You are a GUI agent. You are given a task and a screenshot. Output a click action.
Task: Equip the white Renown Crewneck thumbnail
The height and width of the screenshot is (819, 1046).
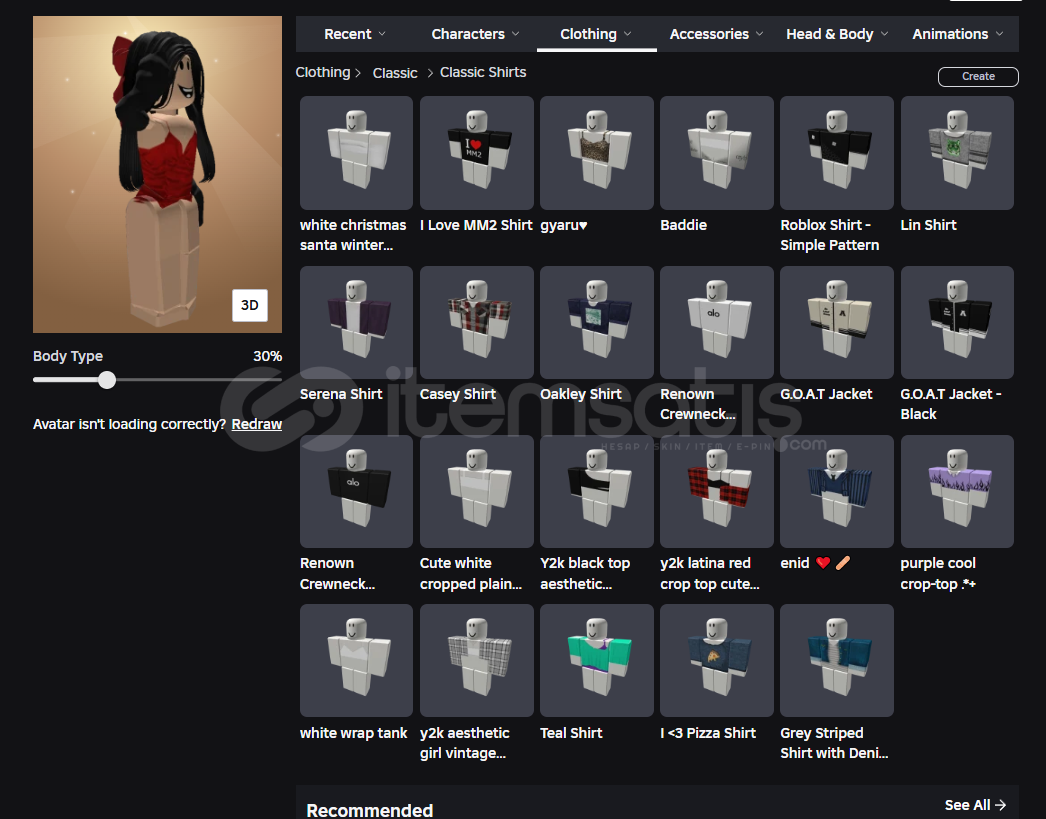[x=716, y=323]
